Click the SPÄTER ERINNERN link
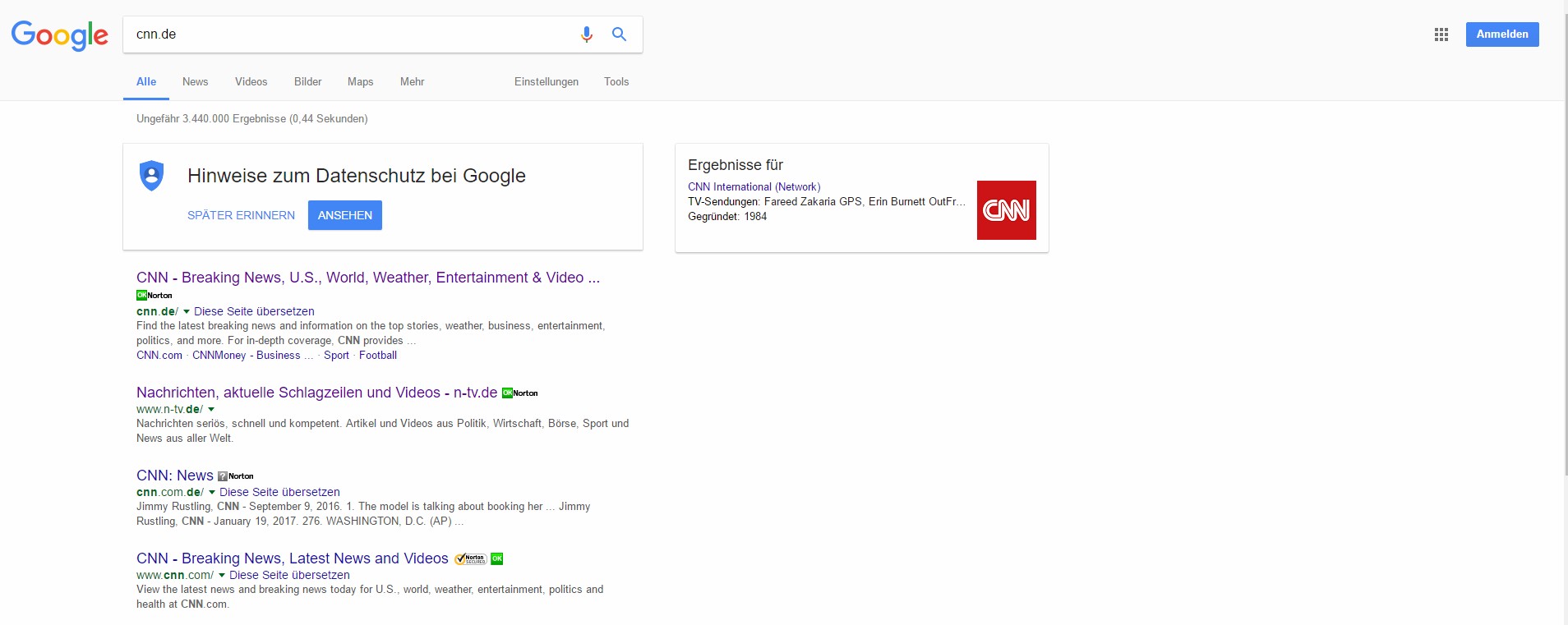Screen dimensions: 1568x625 click(241, 215)
